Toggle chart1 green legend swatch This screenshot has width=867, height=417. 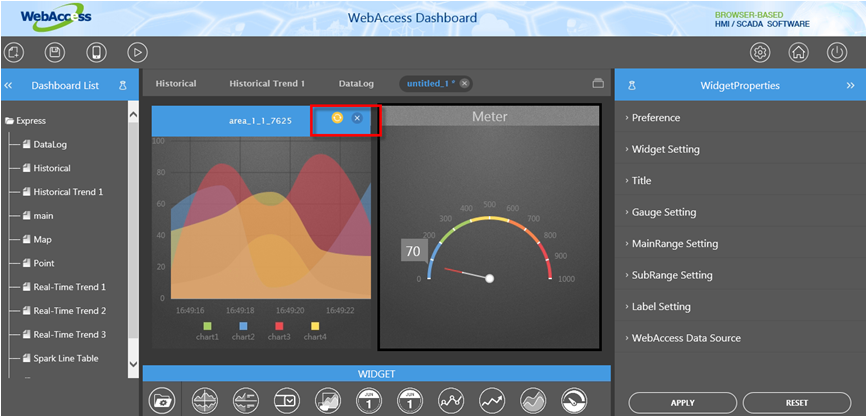(207, 326)
